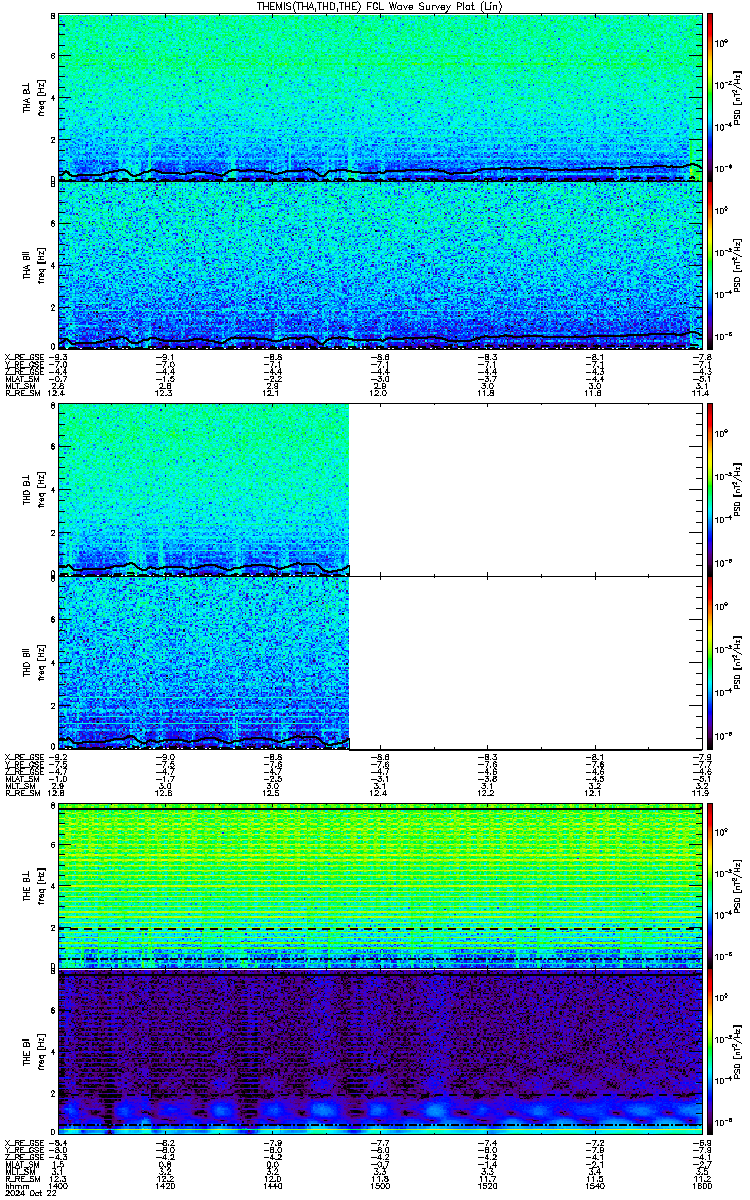Click the 1500 time tick label

pyautogui.click(x=381, y=1187)
